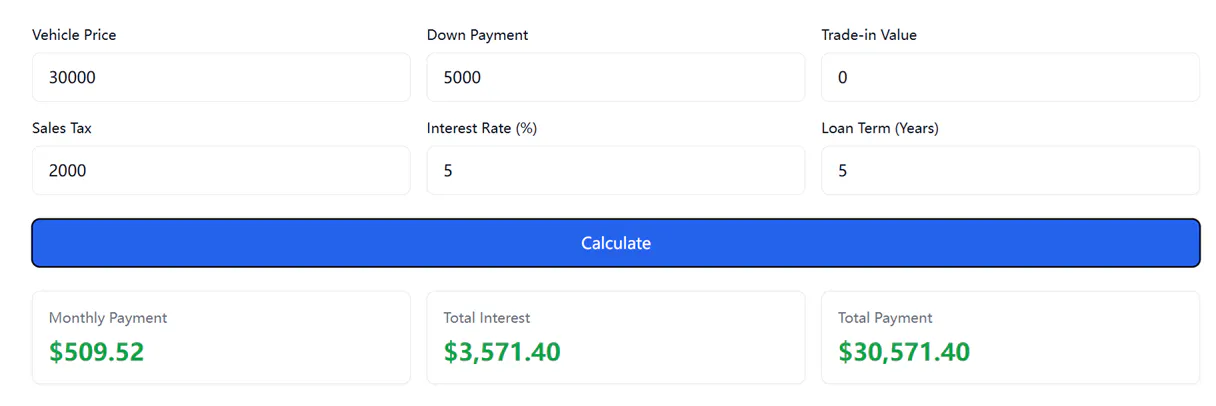This screenshot has width=1216, height=406.
Task: Select the Down Payment input box
Action: click(615, 77)
